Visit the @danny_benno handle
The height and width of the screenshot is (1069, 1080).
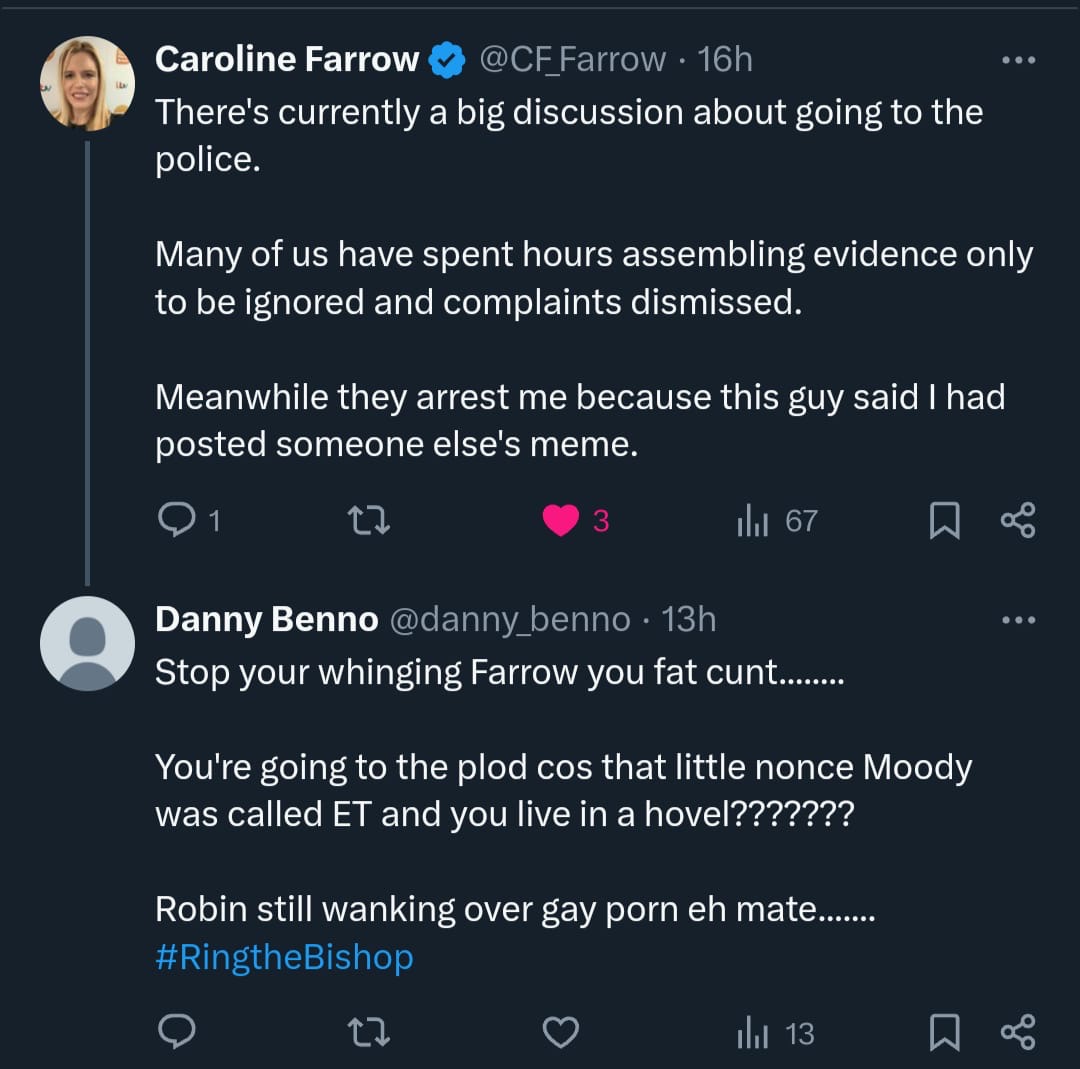508,620
